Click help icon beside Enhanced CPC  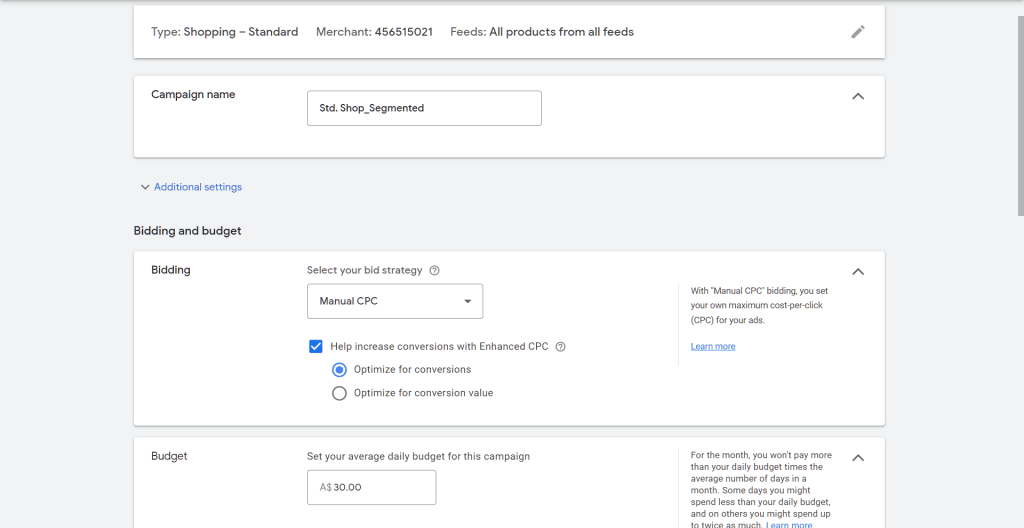coord(560,347)
